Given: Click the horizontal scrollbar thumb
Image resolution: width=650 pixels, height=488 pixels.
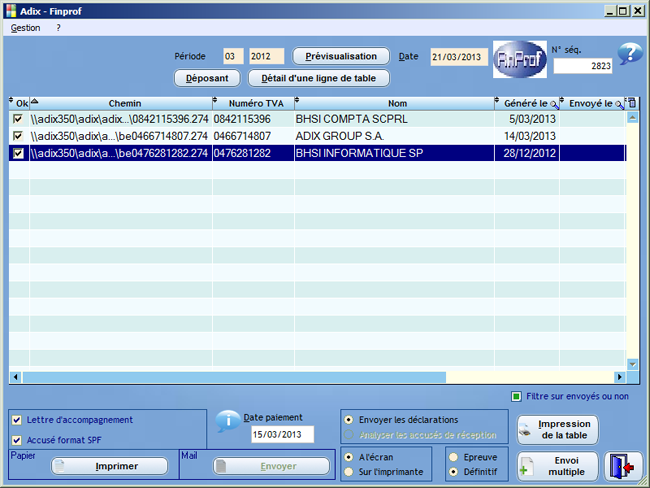Looking at the screenshot, I should point(234,377).
